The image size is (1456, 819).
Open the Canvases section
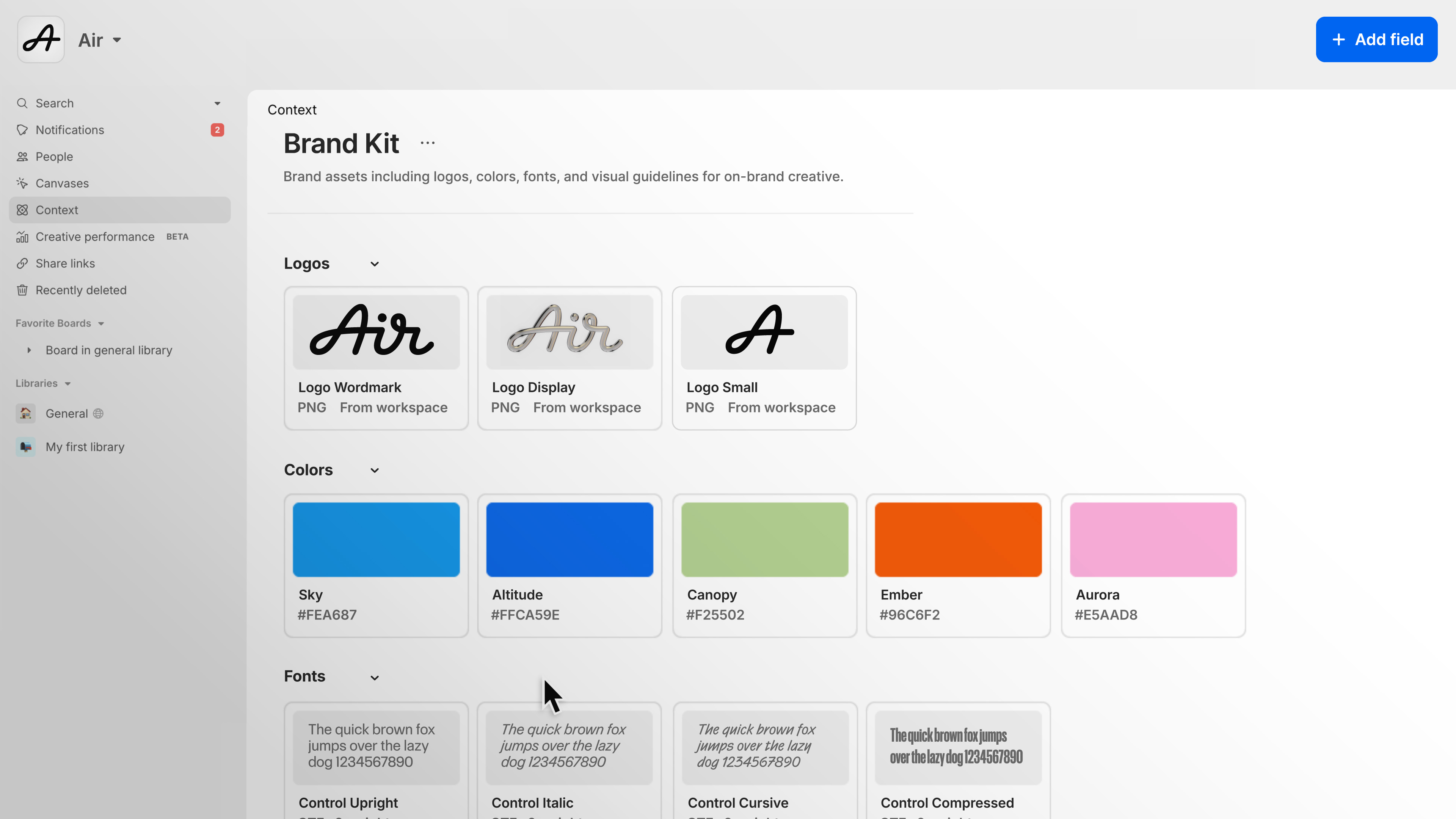click(x=61, y=182)
